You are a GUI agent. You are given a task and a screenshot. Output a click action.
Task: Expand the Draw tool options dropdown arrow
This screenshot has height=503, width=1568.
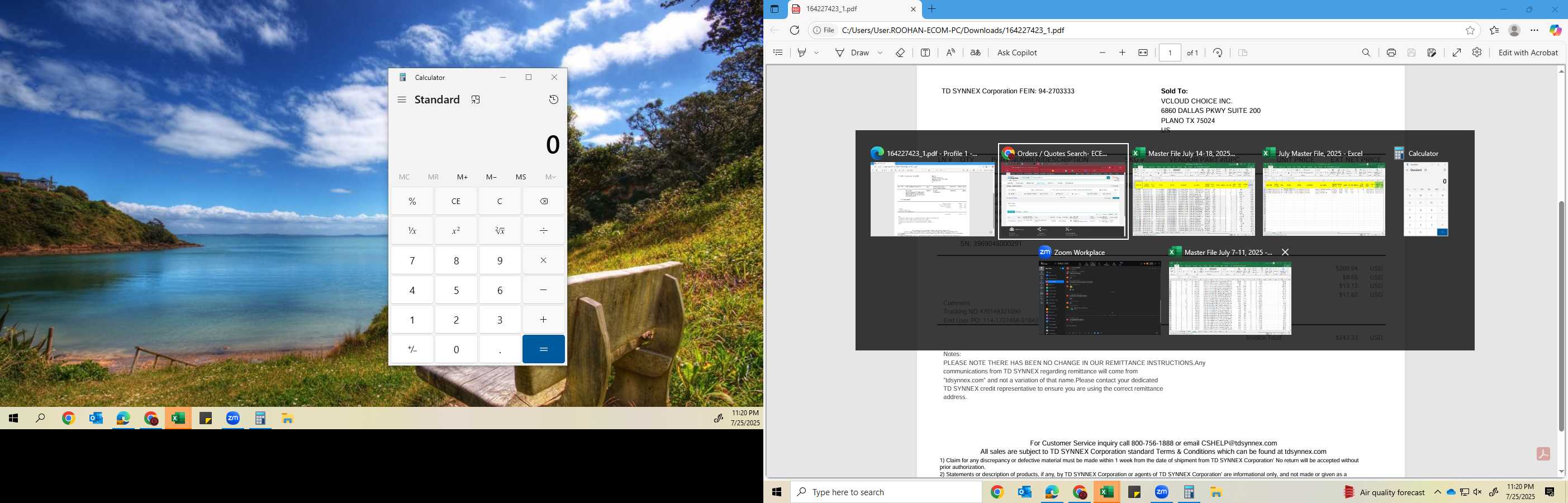tap(880, 53)
